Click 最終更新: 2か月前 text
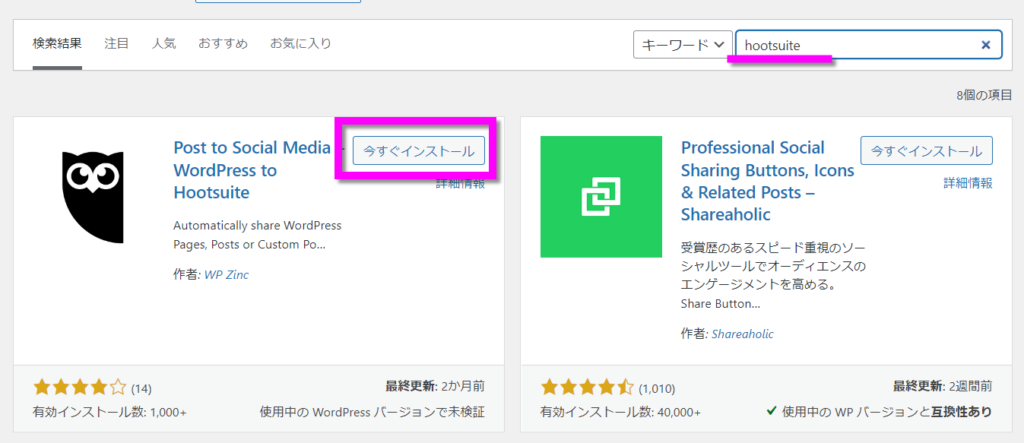 (435, 386)
